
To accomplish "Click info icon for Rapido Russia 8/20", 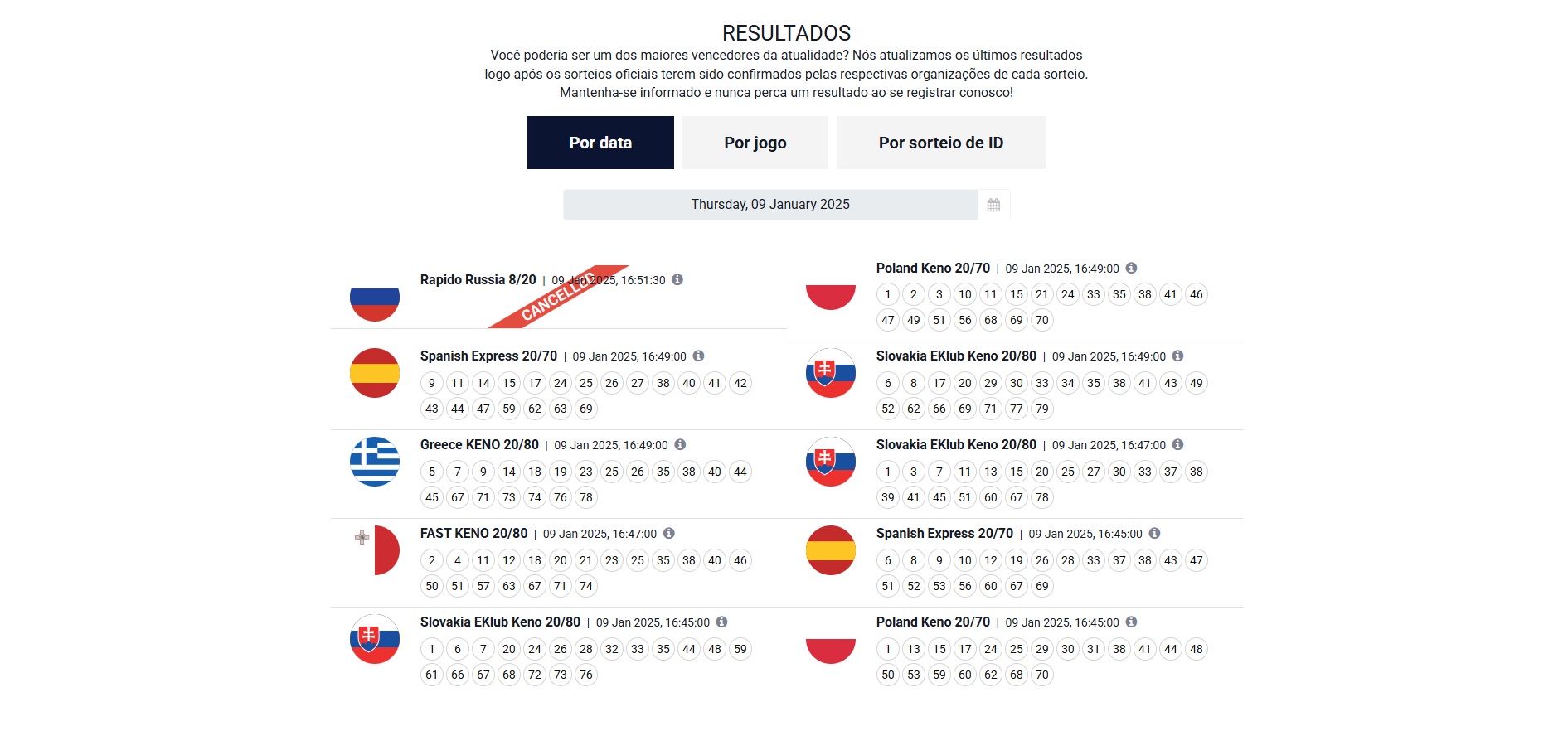I will pyautogui.click(x=677, y=279).
